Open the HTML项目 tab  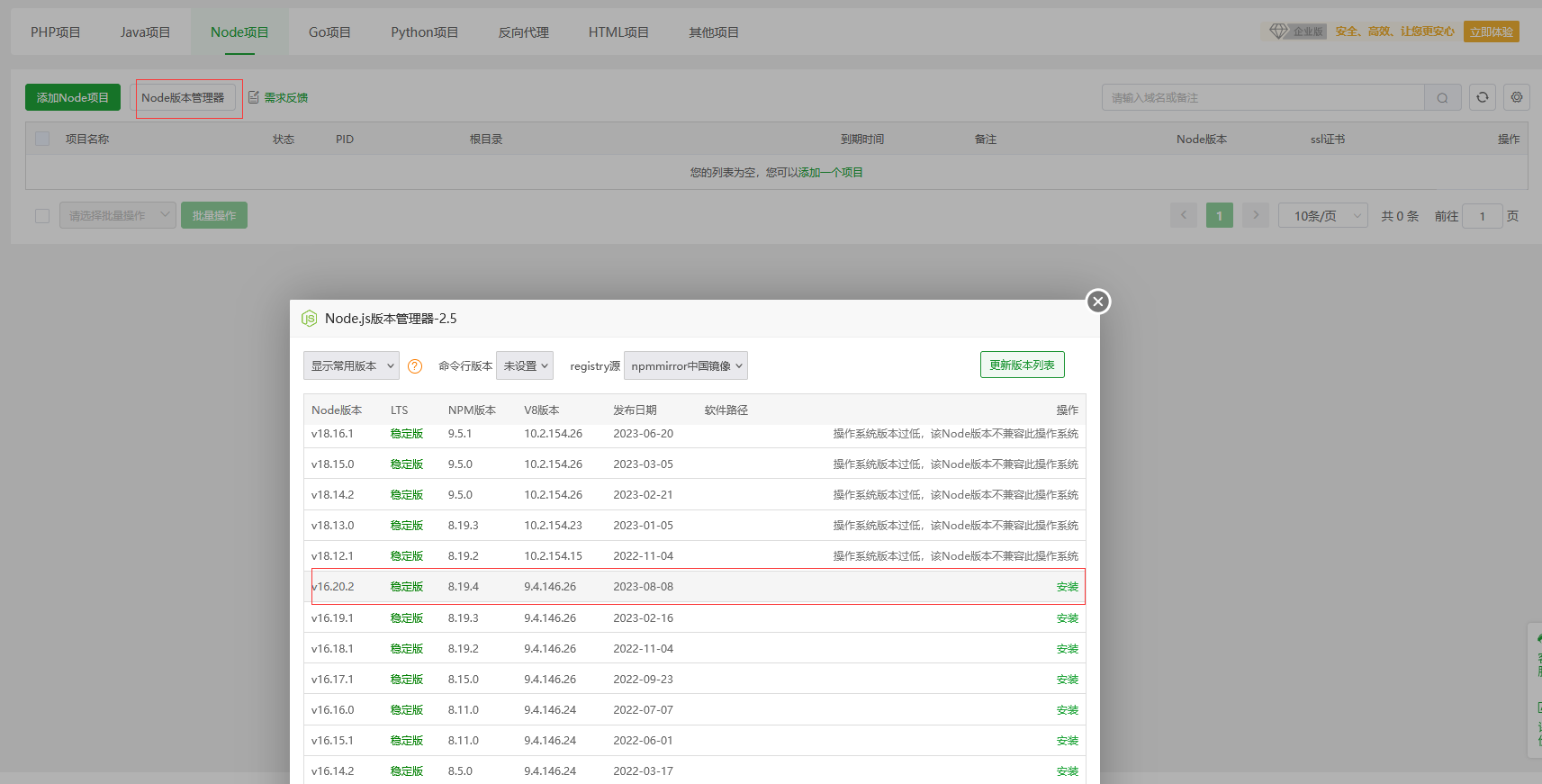point(618,32)
